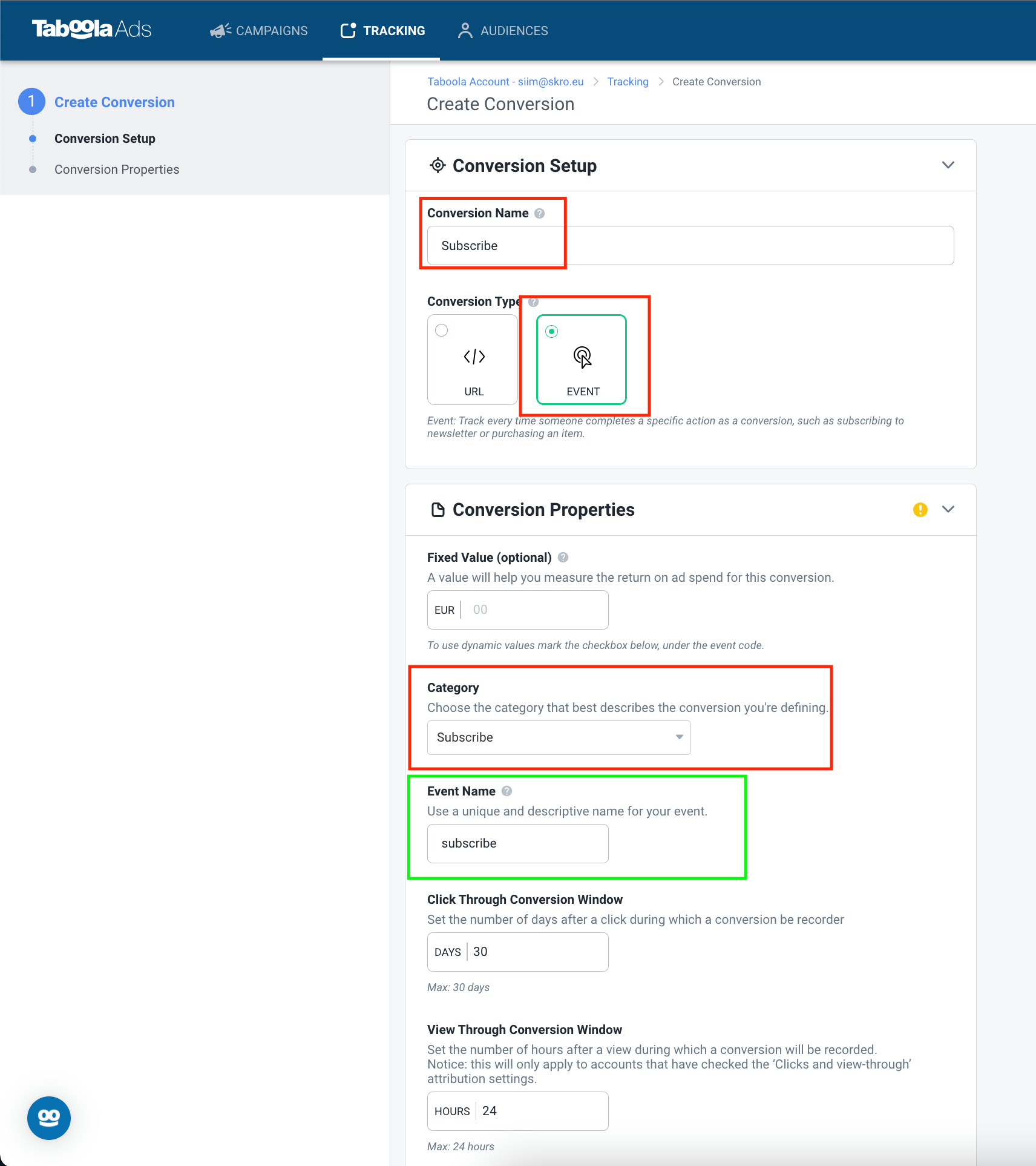Open the CAMPAIGNS tab

pyautogui.click(x=258, y=30)
